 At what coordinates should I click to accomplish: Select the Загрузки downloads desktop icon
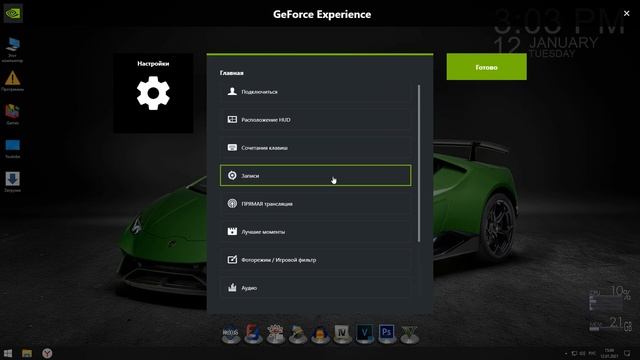12,182
